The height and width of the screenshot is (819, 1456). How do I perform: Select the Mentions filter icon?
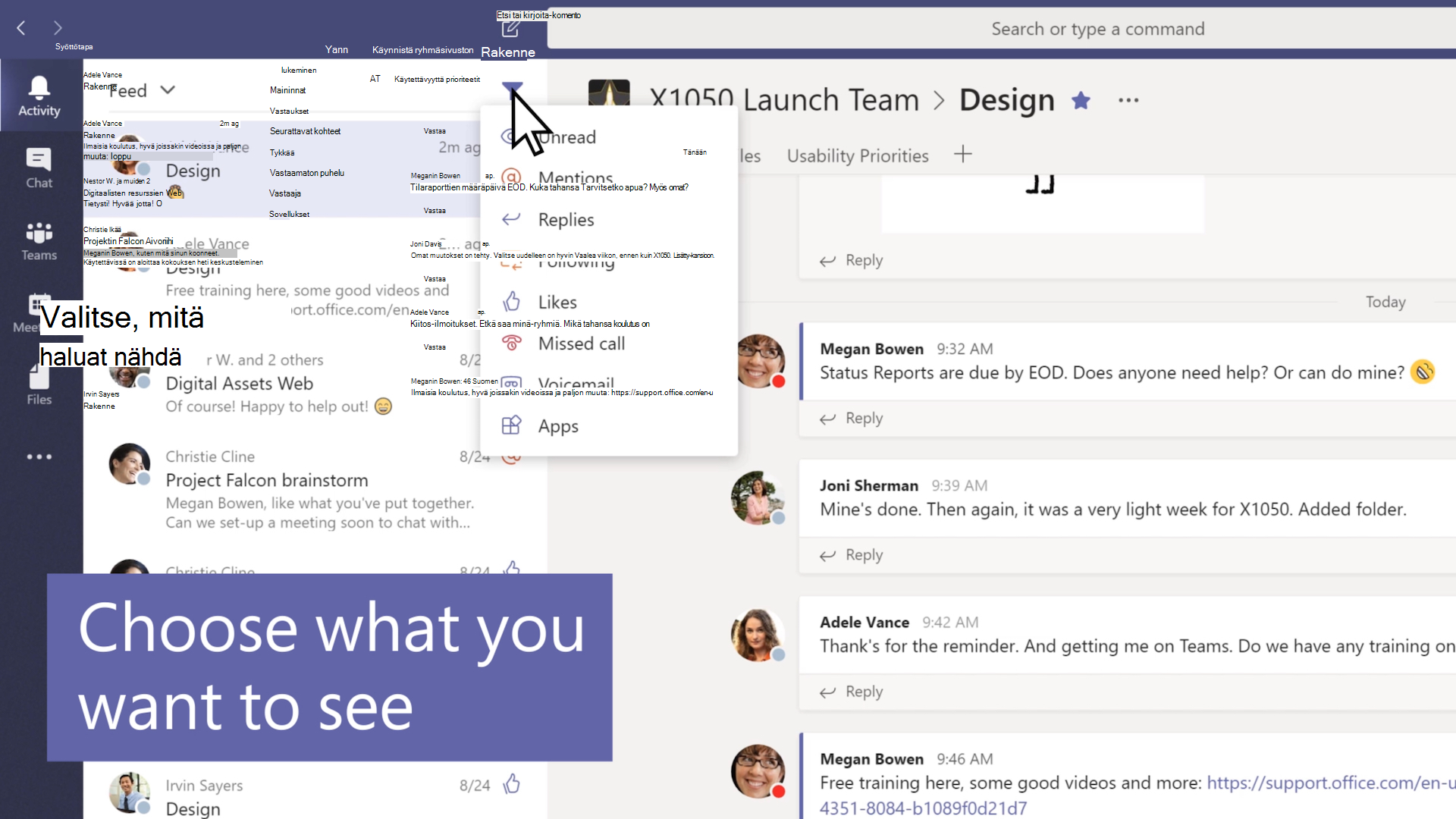click(x=512, y=178)
